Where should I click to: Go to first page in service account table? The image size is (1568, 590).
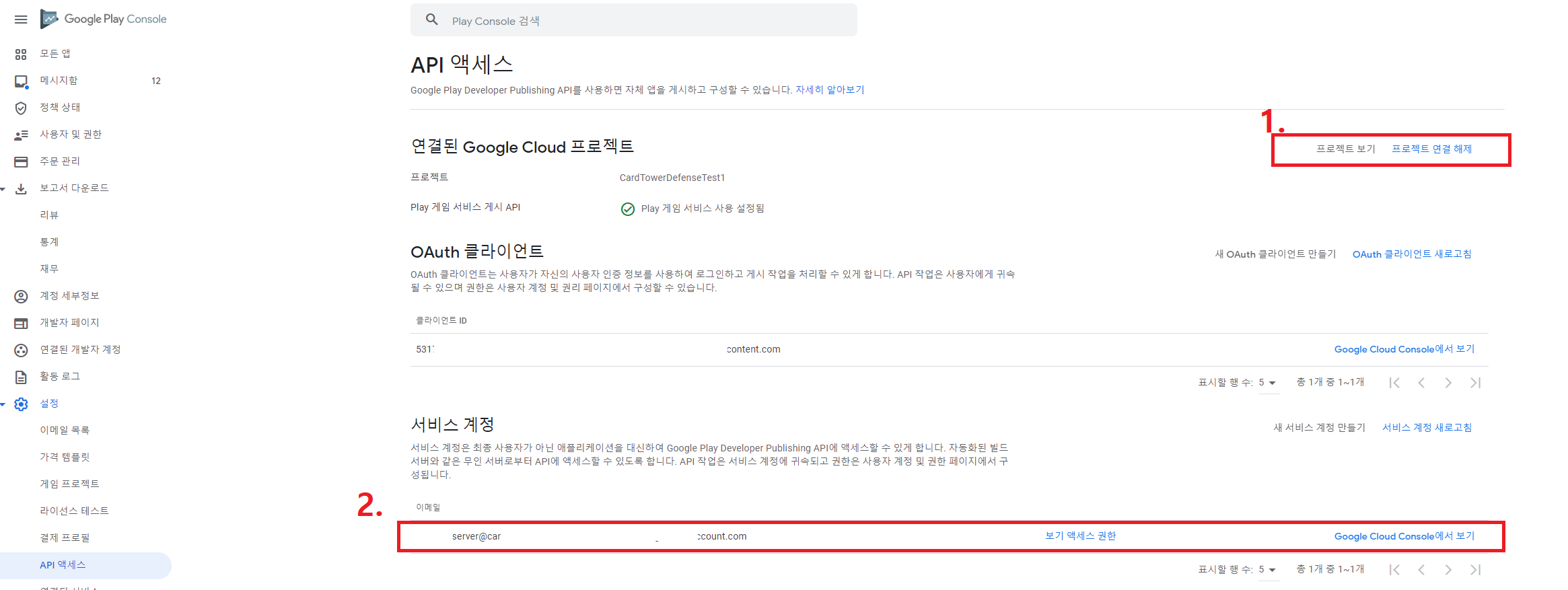tap(1394, 570)
